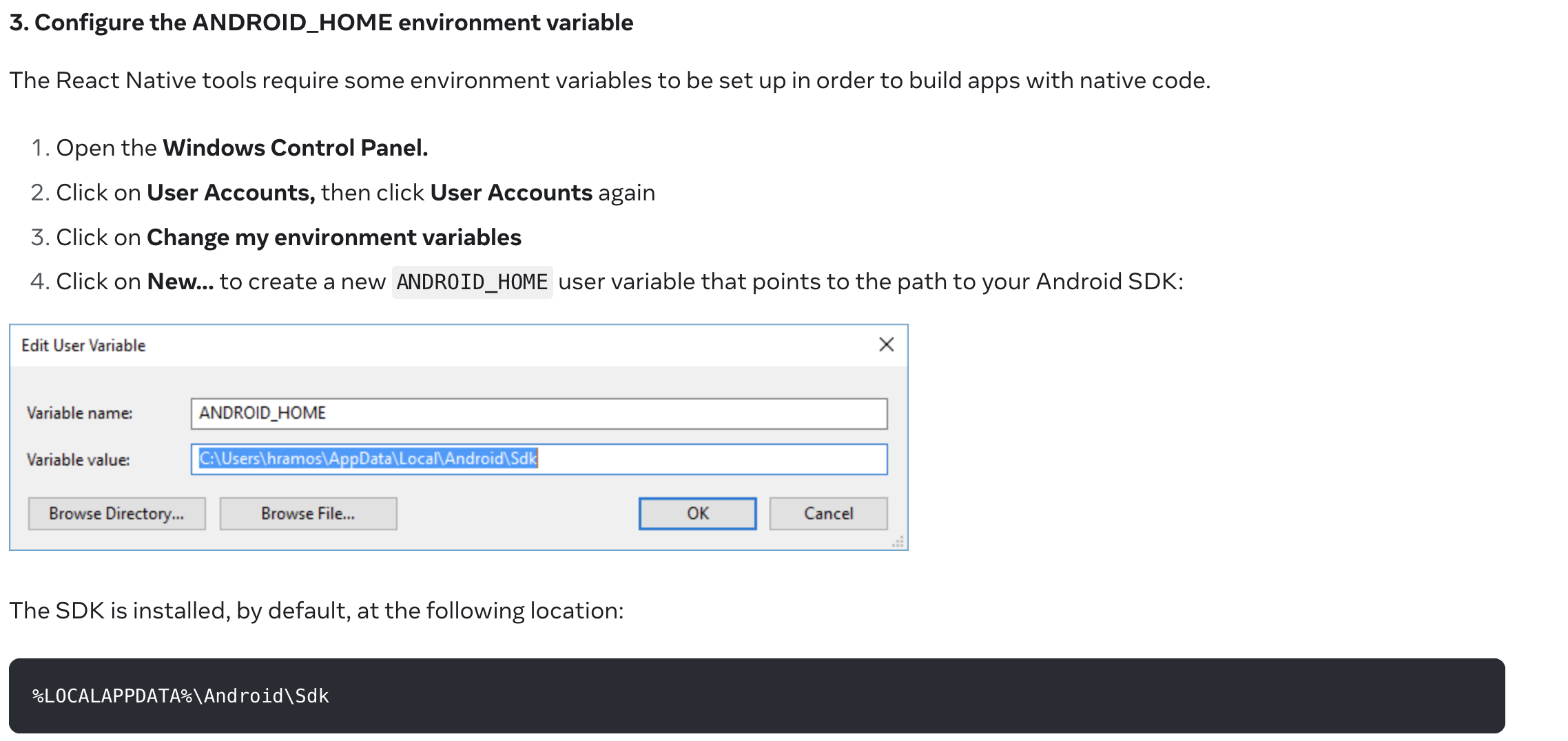Click the OK button in Edit User Variable dialog

697,514
